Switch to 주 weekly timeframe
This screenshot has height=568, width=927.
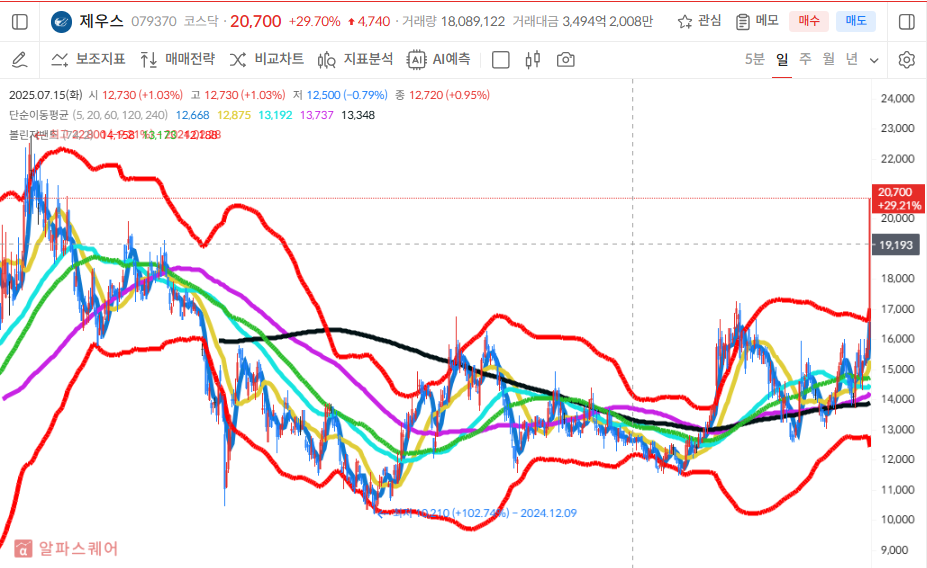[x=805, y=60]
